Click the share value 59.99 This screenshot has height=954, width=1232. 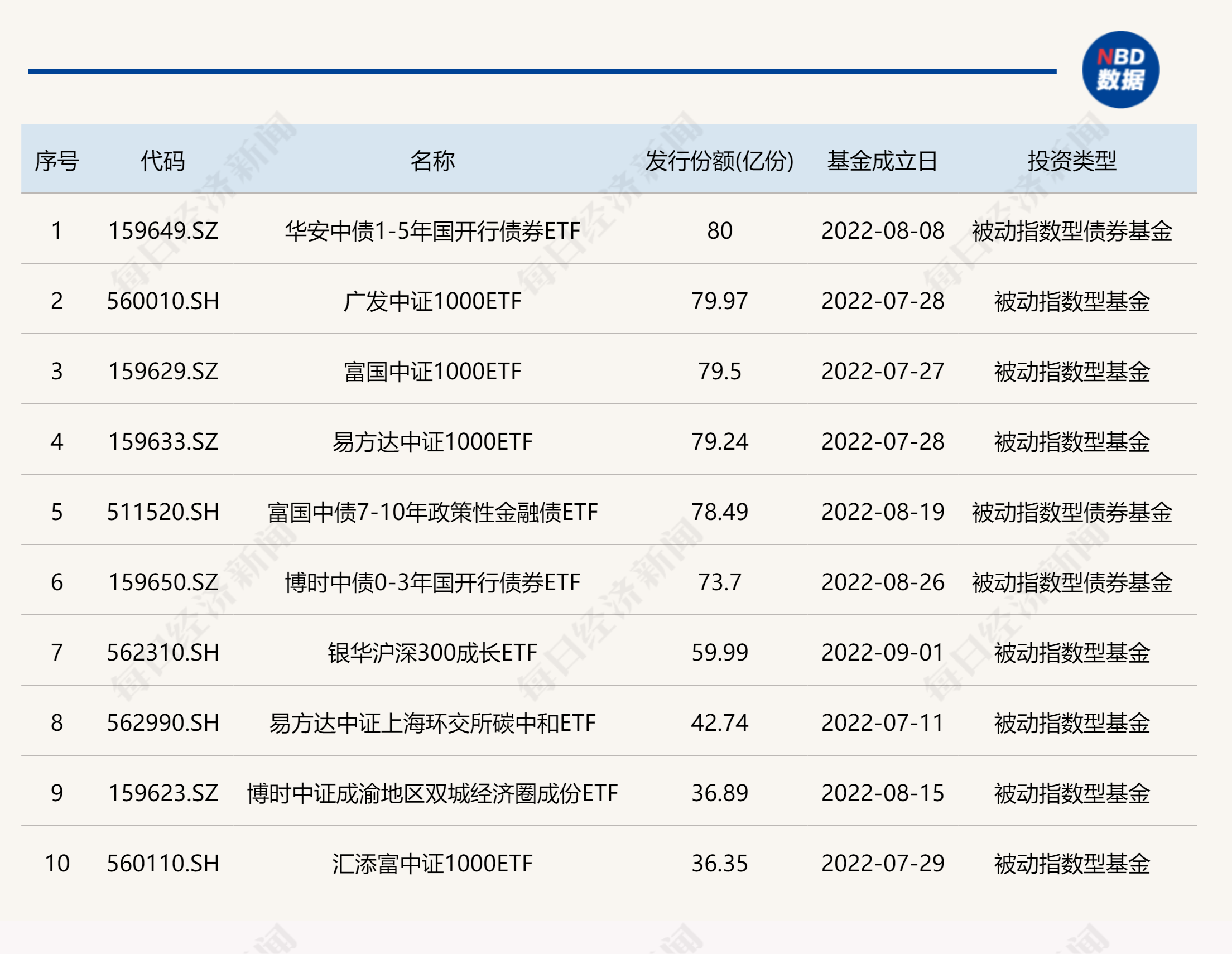[720, 653]
